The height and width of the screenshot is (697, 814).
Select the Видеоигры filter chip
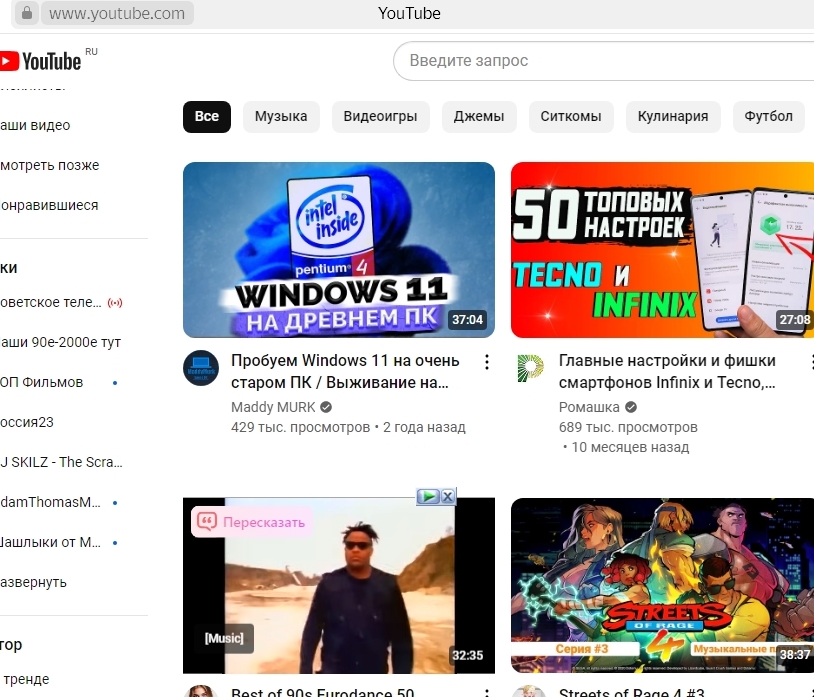381,116
